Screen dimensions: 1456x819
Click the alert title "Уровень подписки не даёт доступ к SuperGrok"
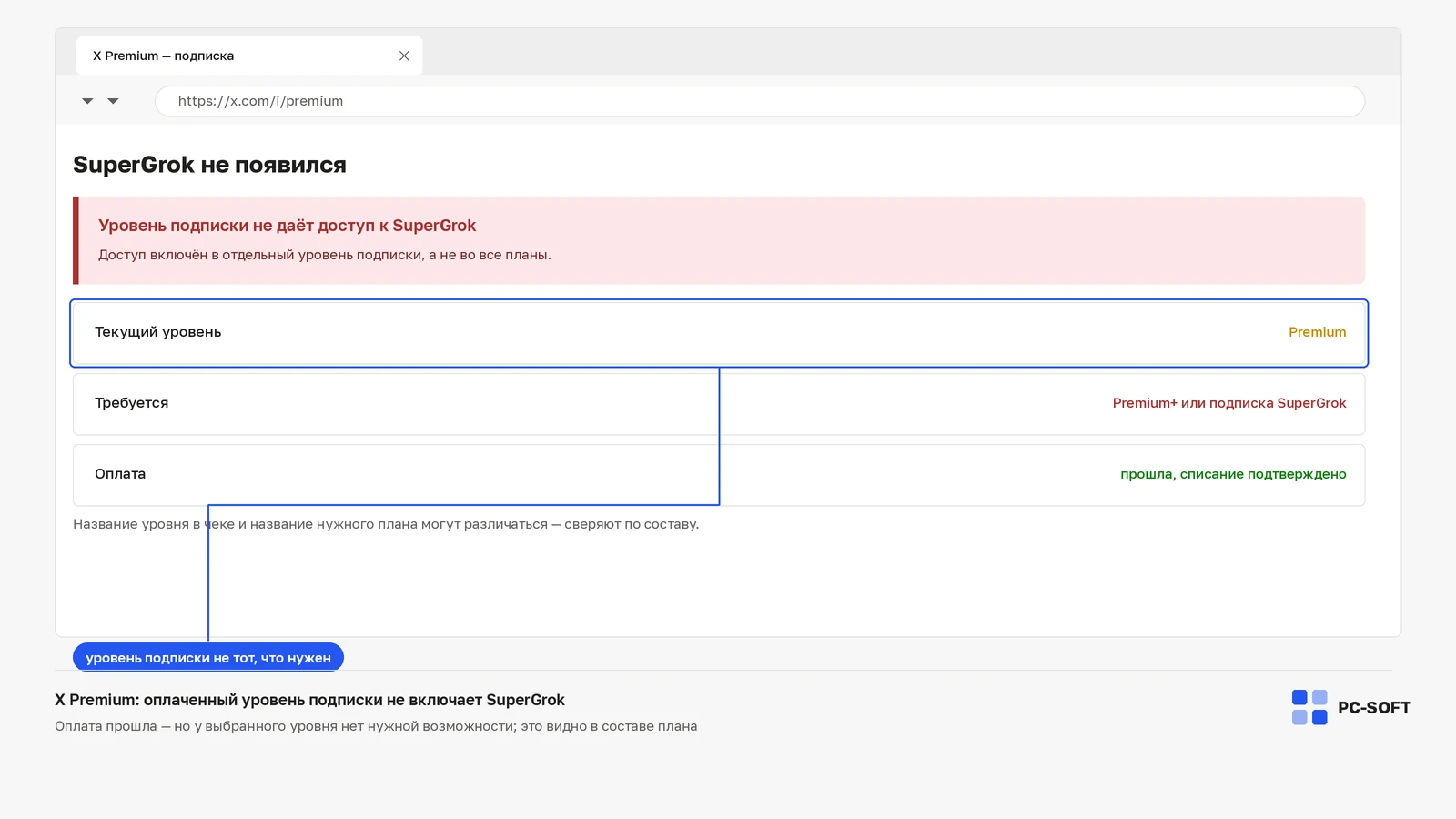(x=287, y=226)
